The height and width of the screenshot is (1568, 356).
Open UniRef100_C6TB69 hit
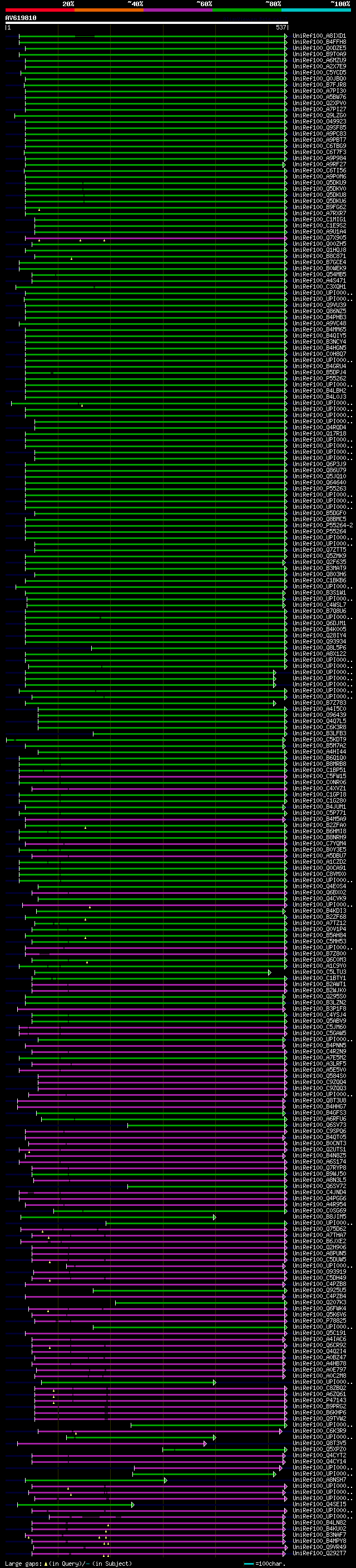(319, 146)
